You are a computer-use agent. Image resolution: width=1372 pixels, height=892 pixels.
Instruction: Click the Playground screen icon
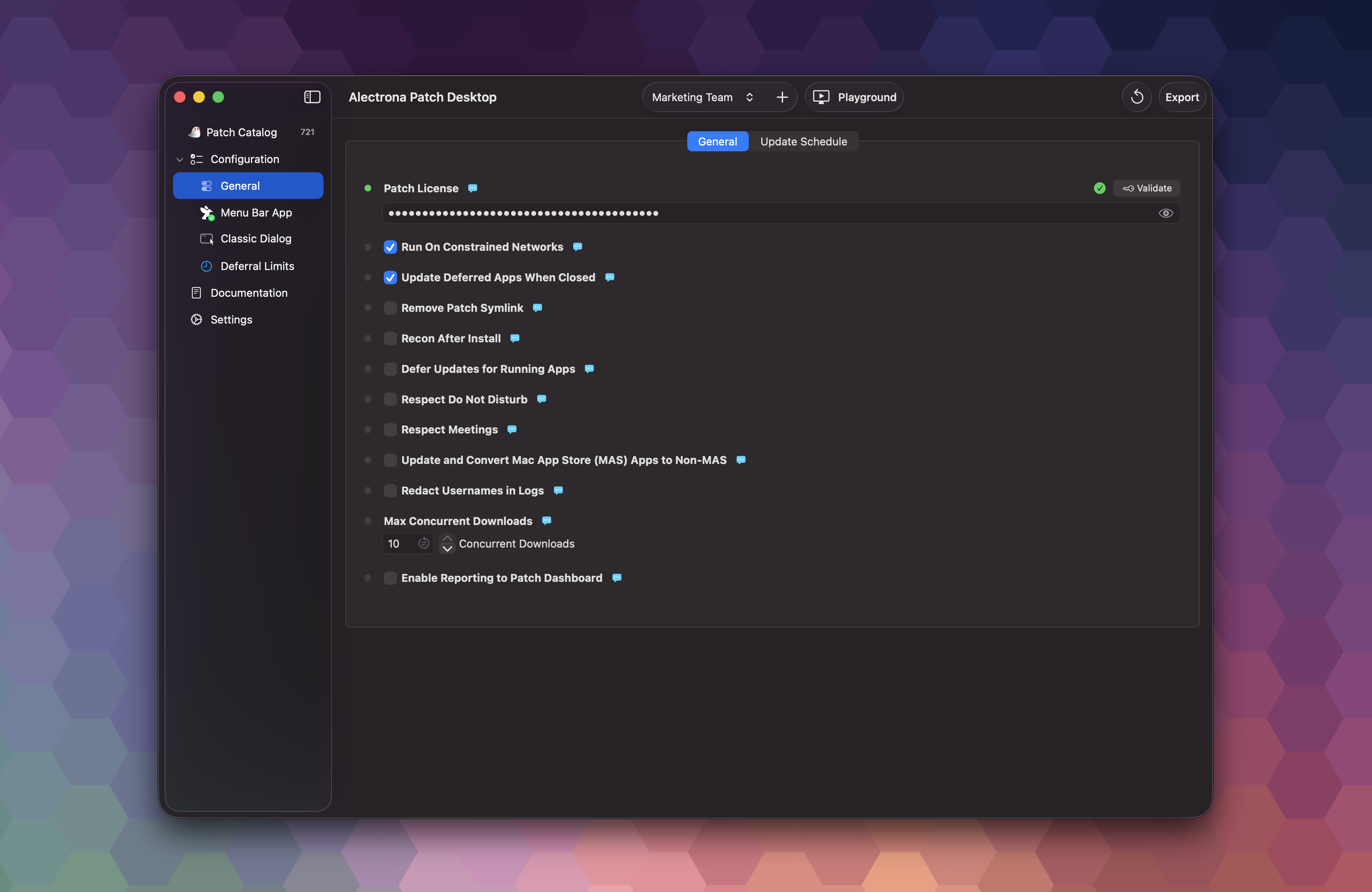tap(821, 97)
